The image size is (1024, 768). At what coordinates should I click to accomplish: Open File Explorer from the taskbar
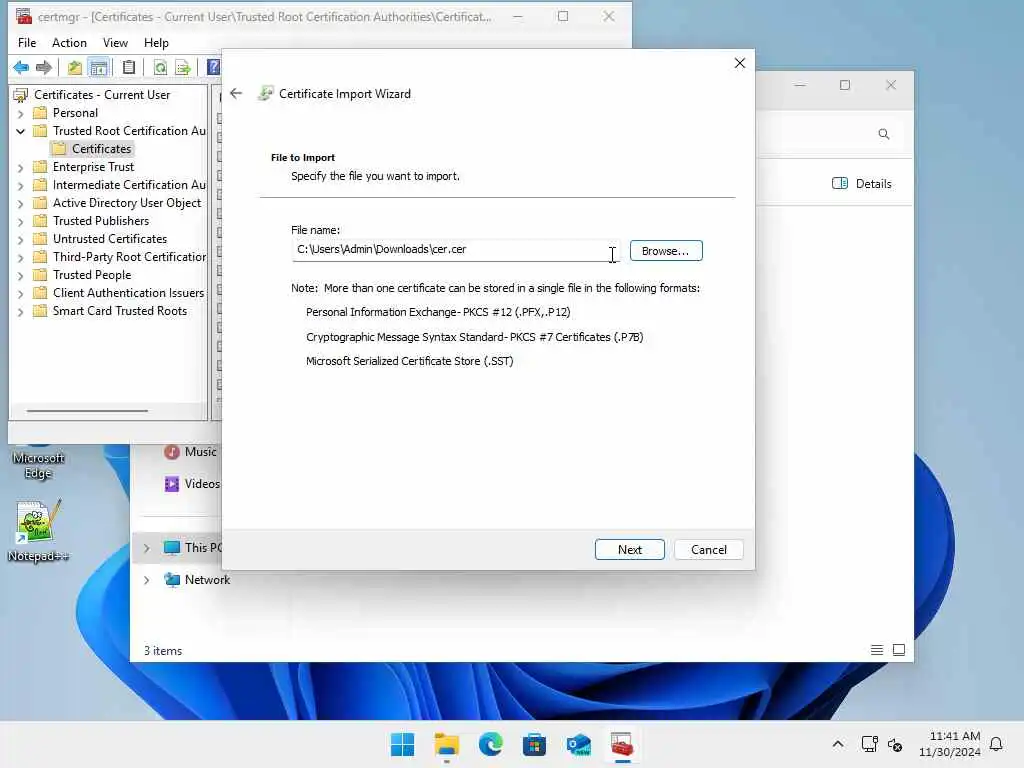coord(447,744)
